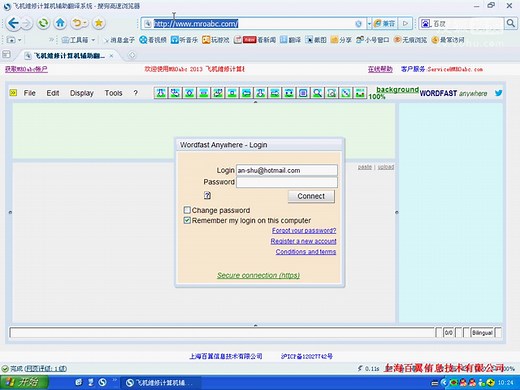Viewport: 520px width, 390px height.
Task: Open Forgot your password? link
Action: click(x=304, y=230)
